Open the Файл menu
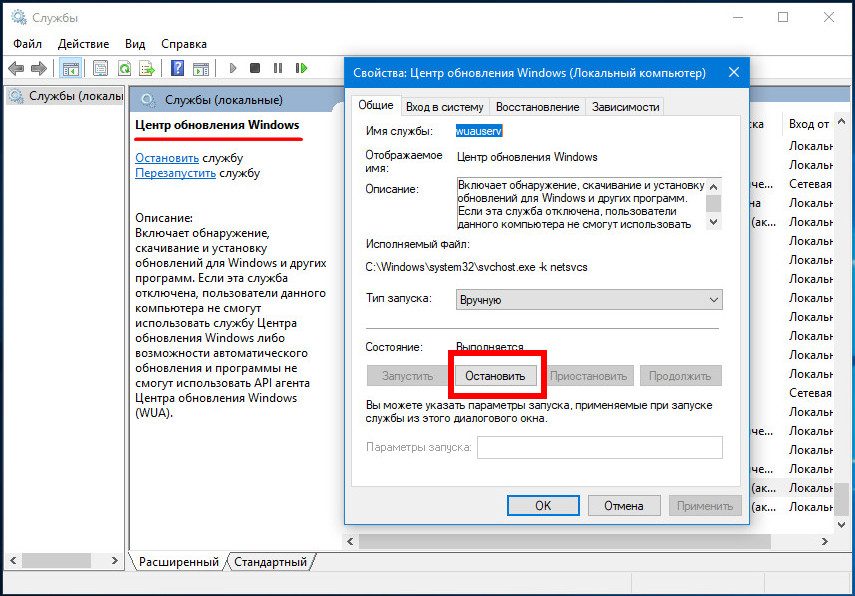The width and height of the screenshot is (855, 596). [x=27, y=44]
